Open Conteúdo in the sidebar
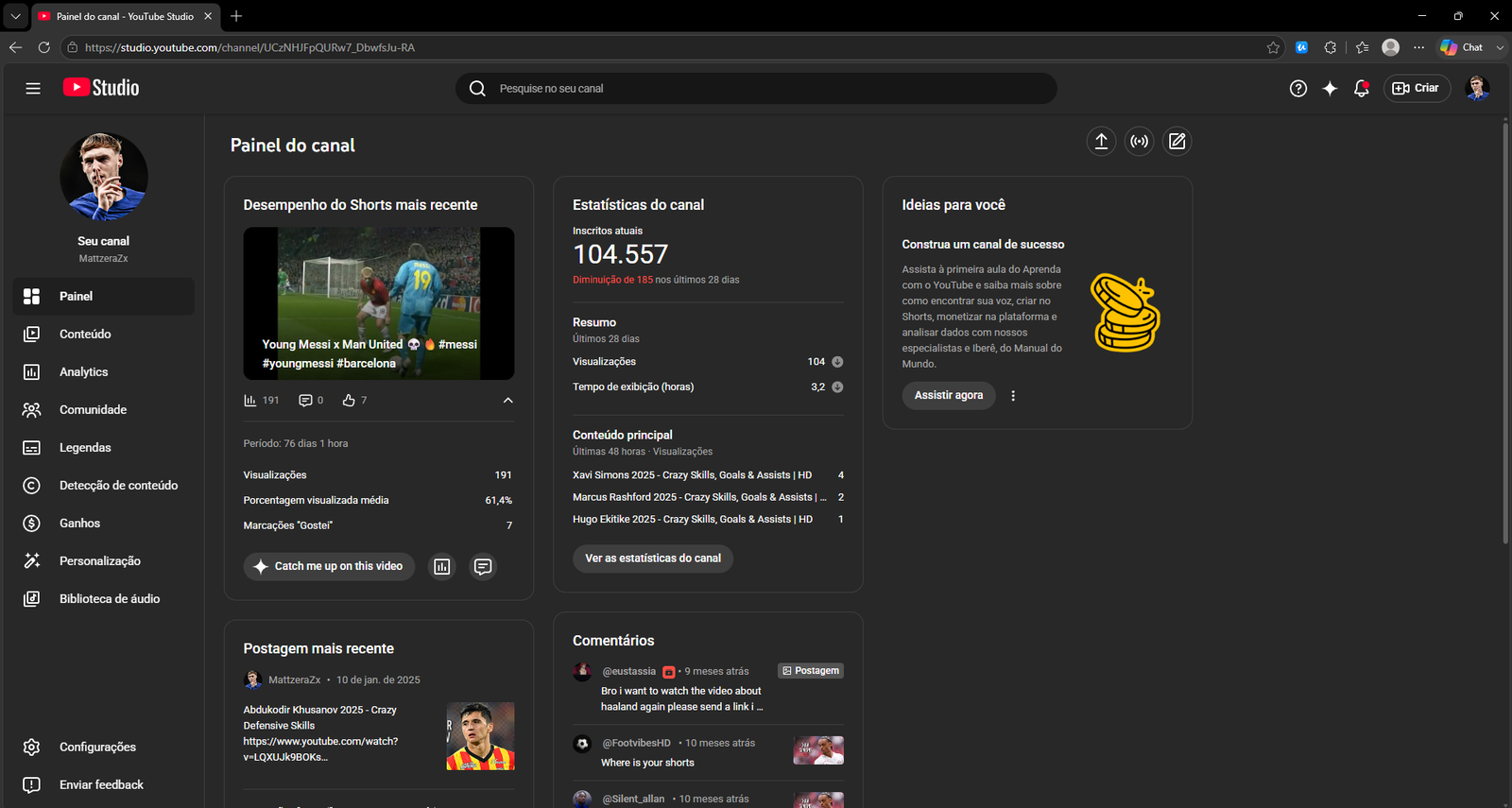Viewport: 1512px width, 808px height. click(104, 334)
